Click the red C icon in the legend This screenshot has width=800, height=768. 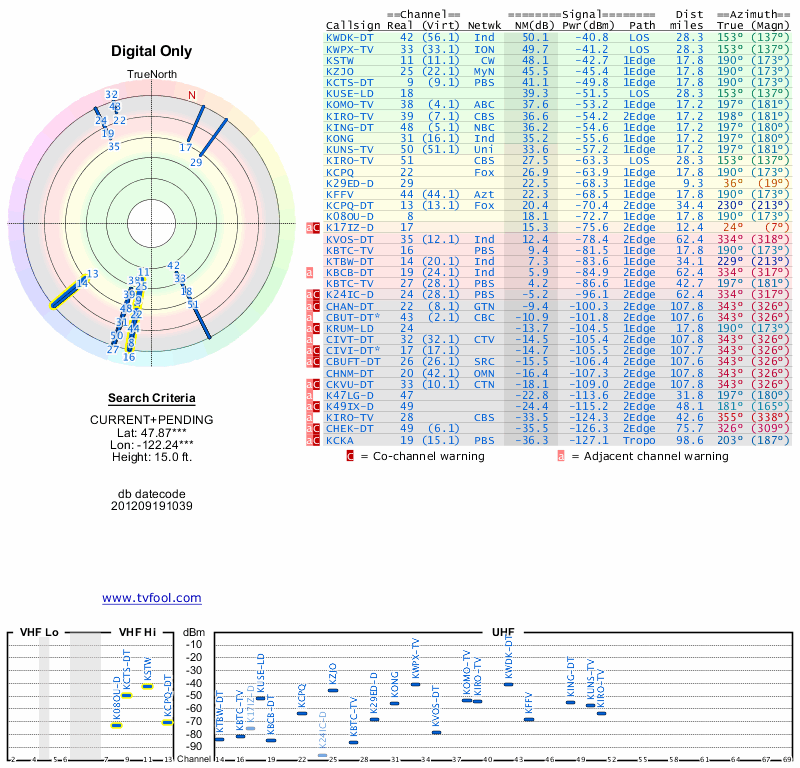click(350, 456)
